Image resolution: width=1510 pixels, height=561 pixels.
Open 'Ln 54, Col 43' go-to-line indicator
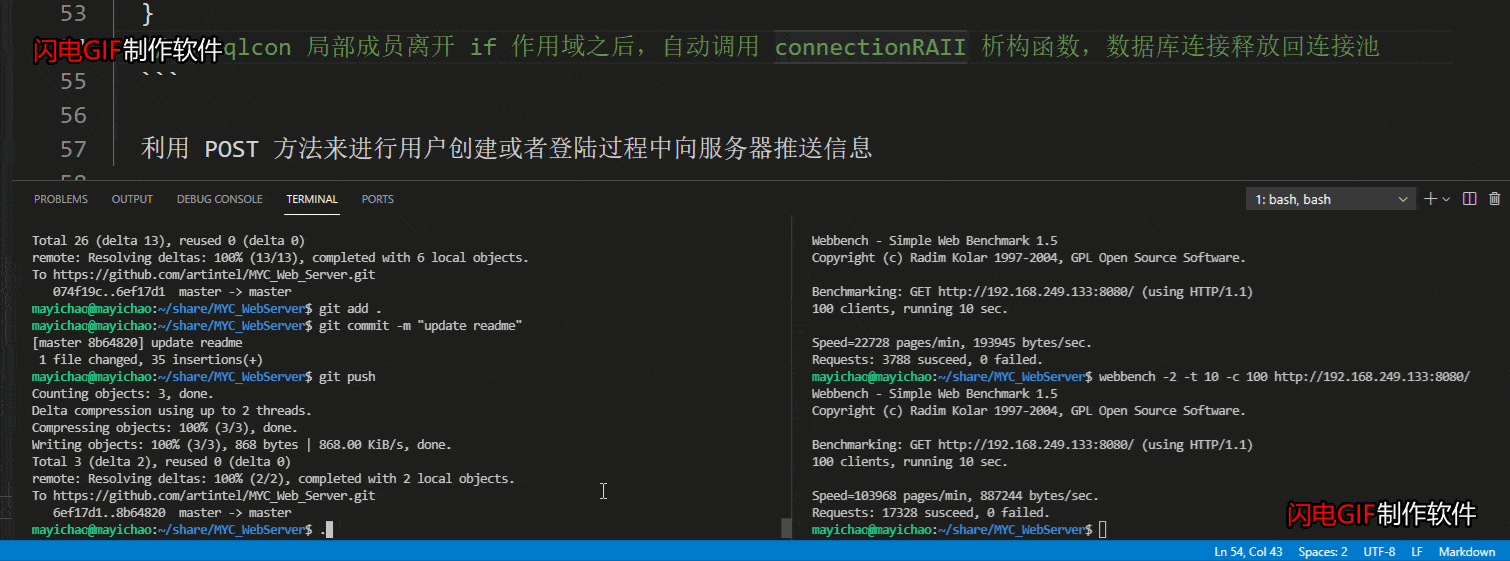pos(1248,552)
